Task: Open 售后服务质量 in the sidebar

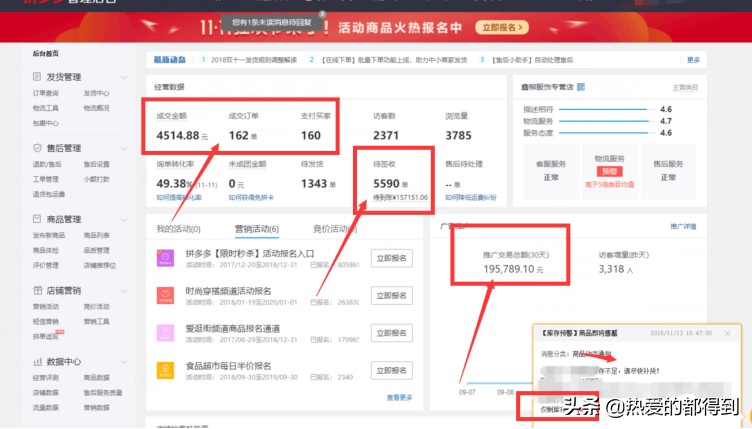Action: coord(103,393)
